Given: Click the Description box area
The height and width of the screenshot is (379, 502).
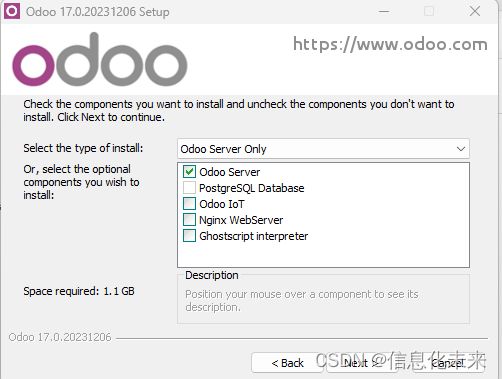Looking at the screenshot, I should [323, 300].
